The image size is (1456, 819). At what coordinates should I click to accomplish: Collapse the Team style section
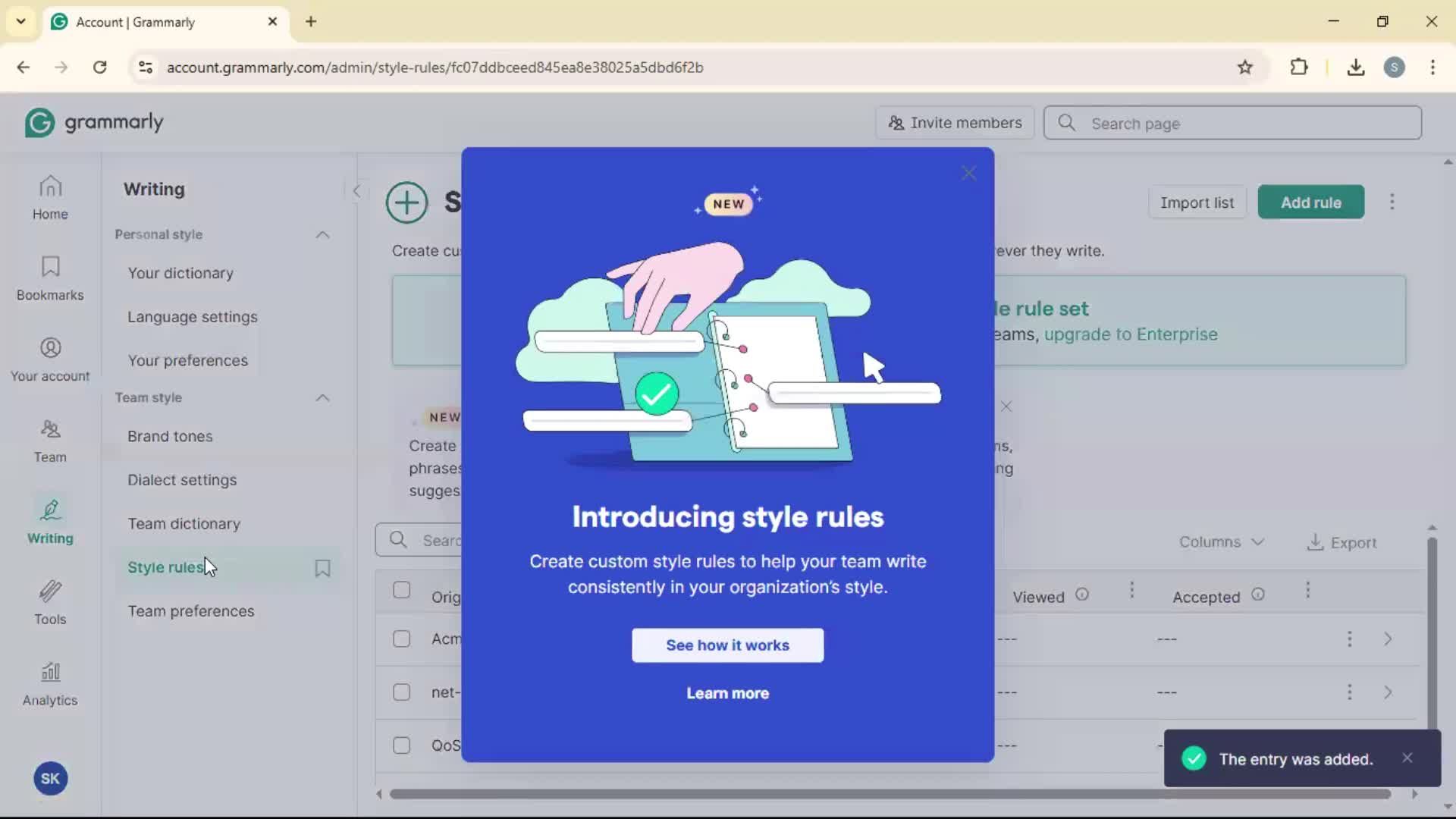(x=322, y=398)
